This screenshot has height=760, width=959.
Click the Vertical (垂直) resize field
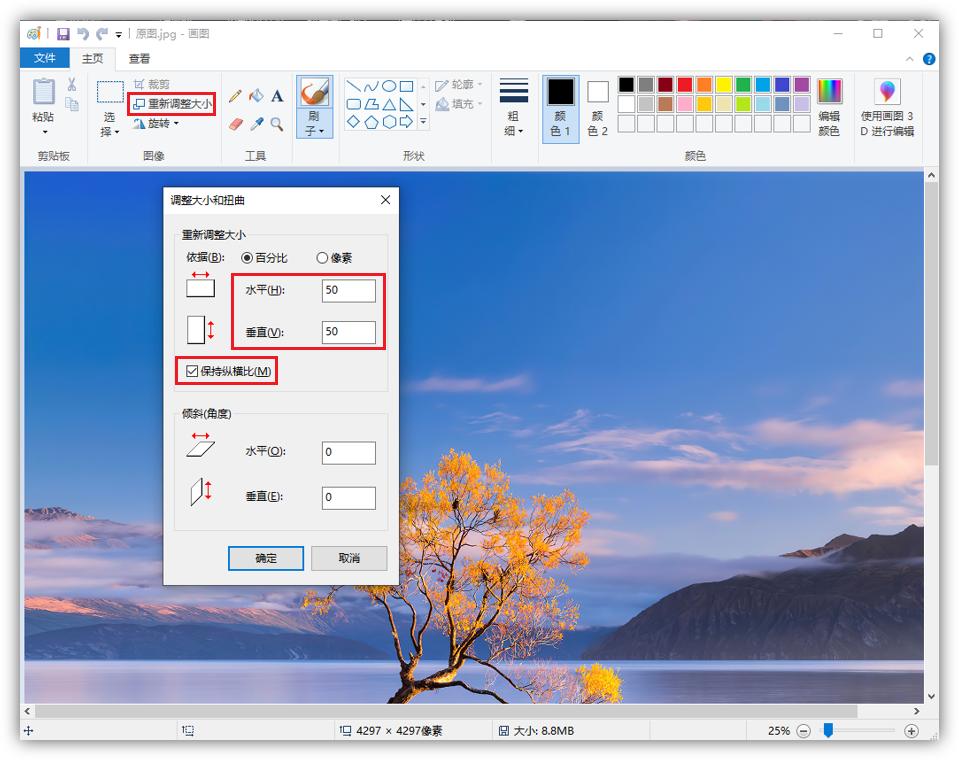click(x=349, y=332)
